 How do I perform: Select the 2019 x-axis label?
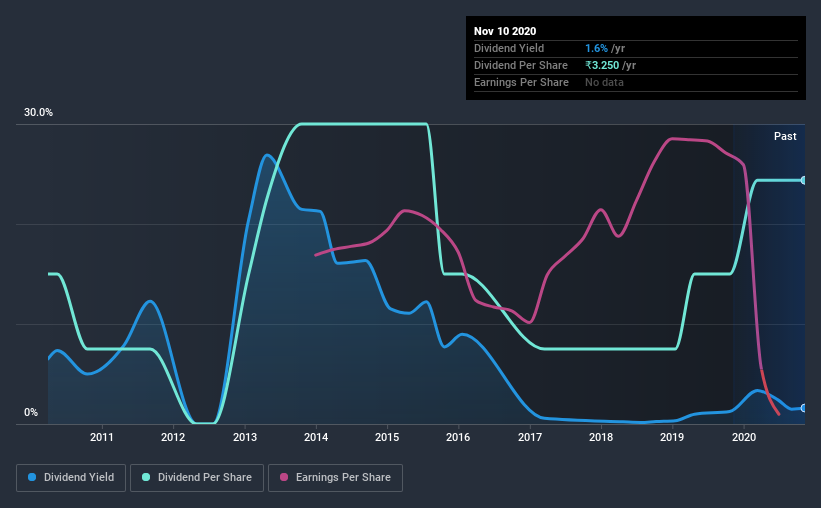pyautogui.click(x=672, y=437)
